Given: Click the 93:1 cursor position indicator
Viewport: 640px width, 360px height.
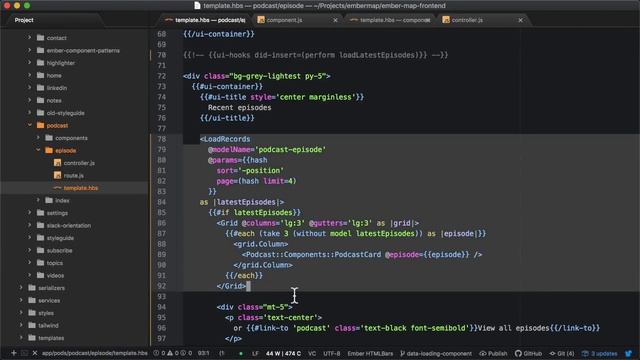Looking at the screenshot, I should tap(203, 353).
